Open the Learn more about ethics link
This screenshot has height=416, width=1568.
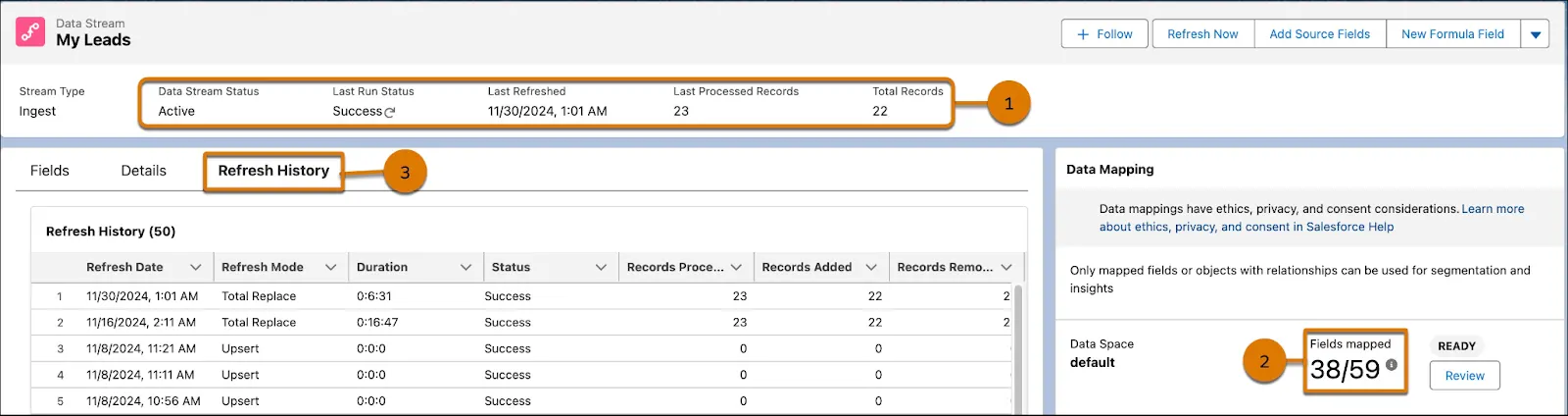[1311, 218]
